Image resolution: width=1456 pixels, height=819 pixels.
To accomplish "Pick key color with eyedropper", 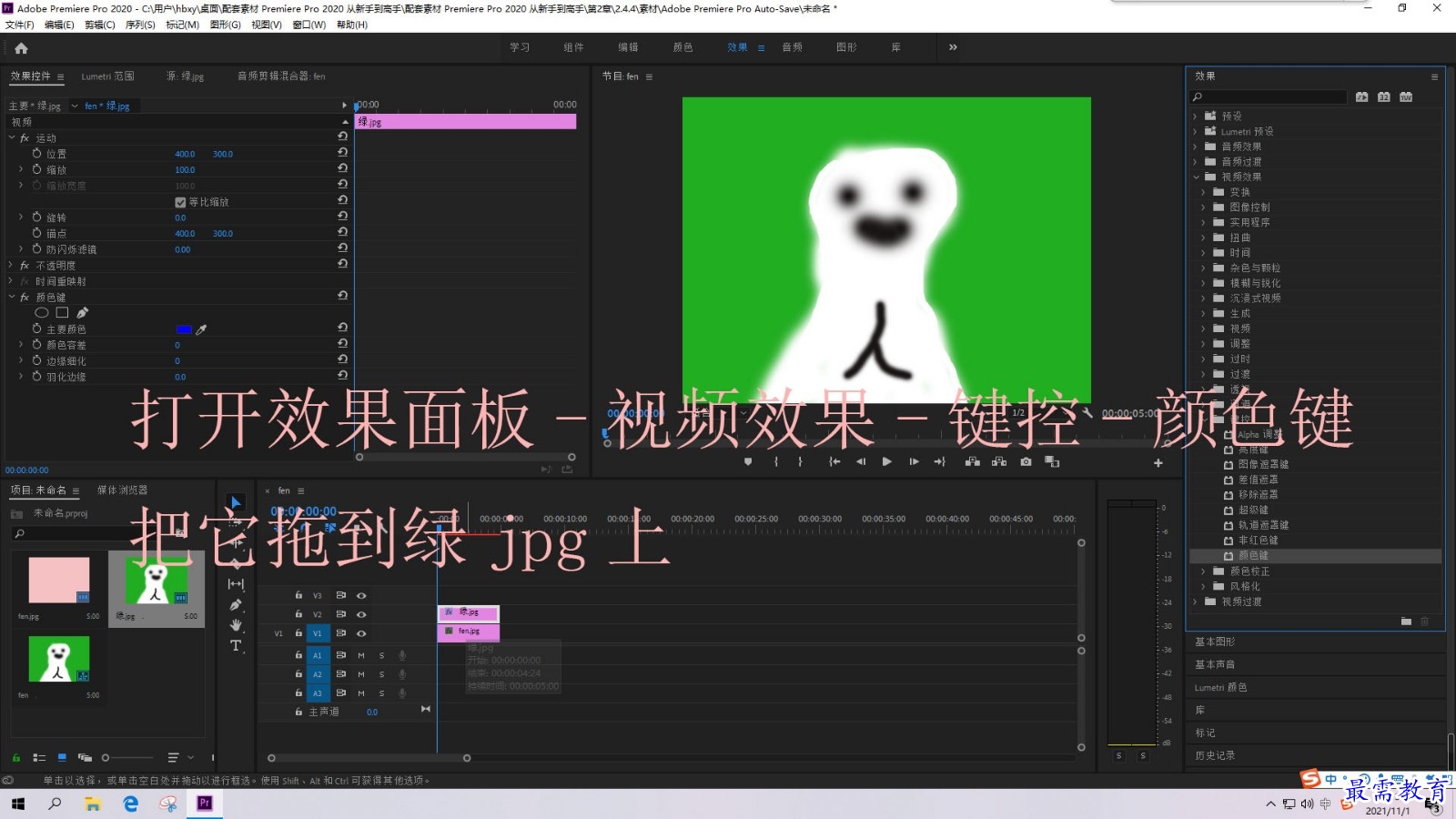I will (x=202, y=329).
